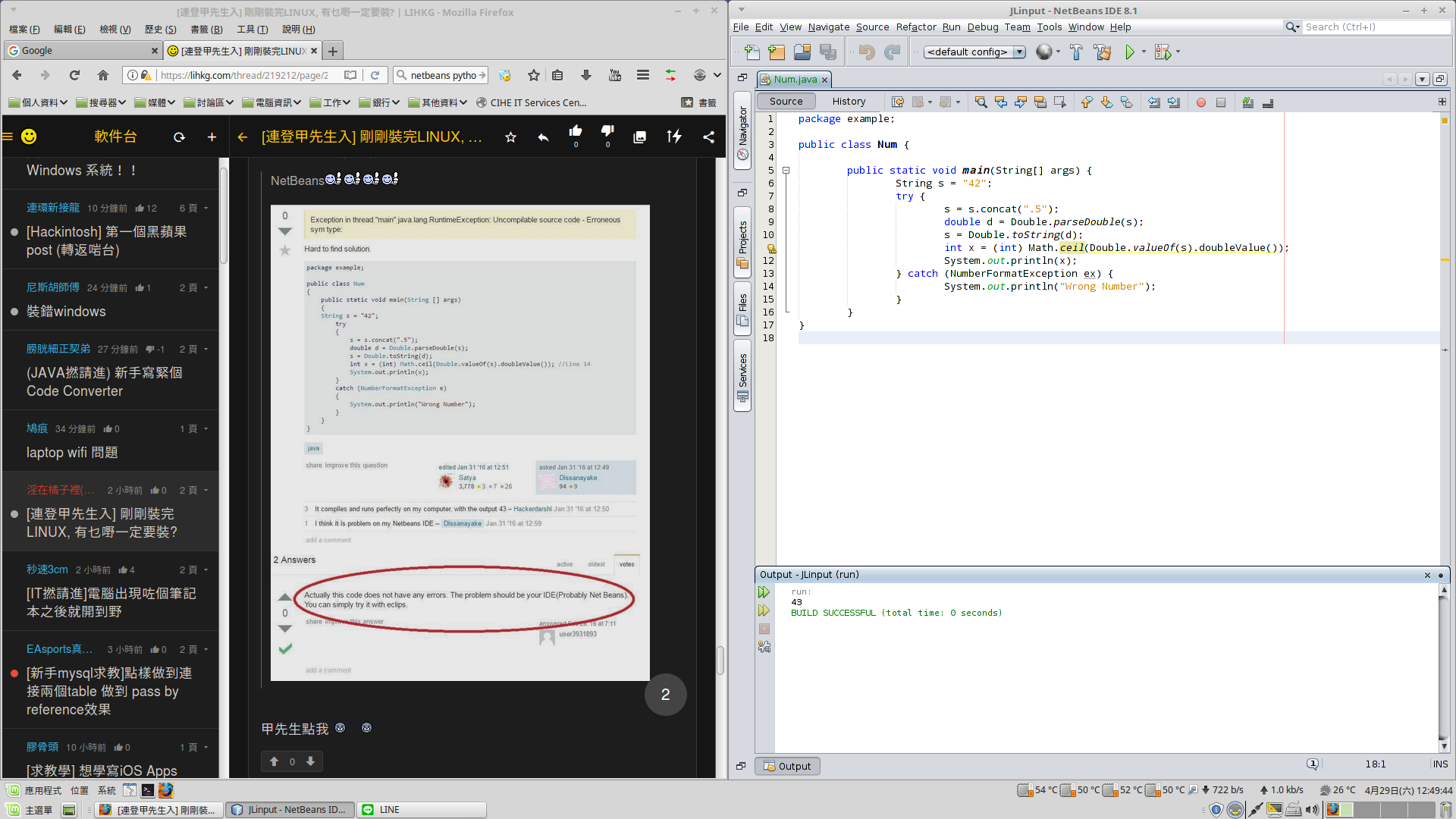Open dropdown arrow beside globe browser icon
The height and width of the screenshot is (819, 1456).
tap(1058, 52)
